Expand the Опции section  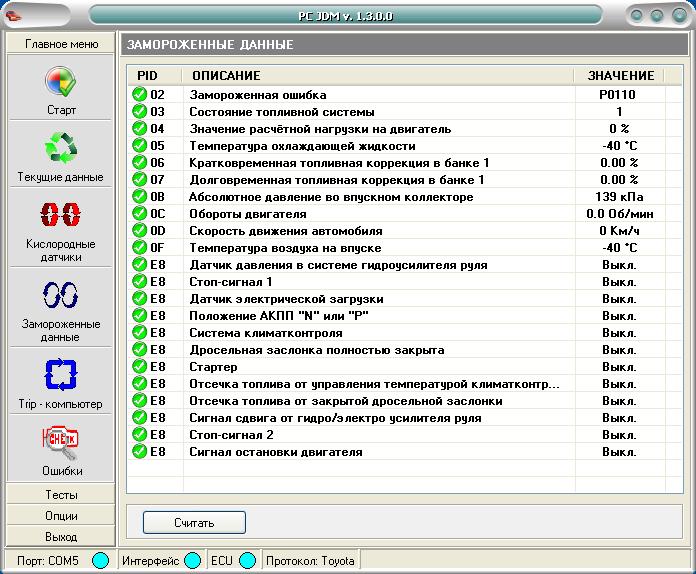[61, 516]
